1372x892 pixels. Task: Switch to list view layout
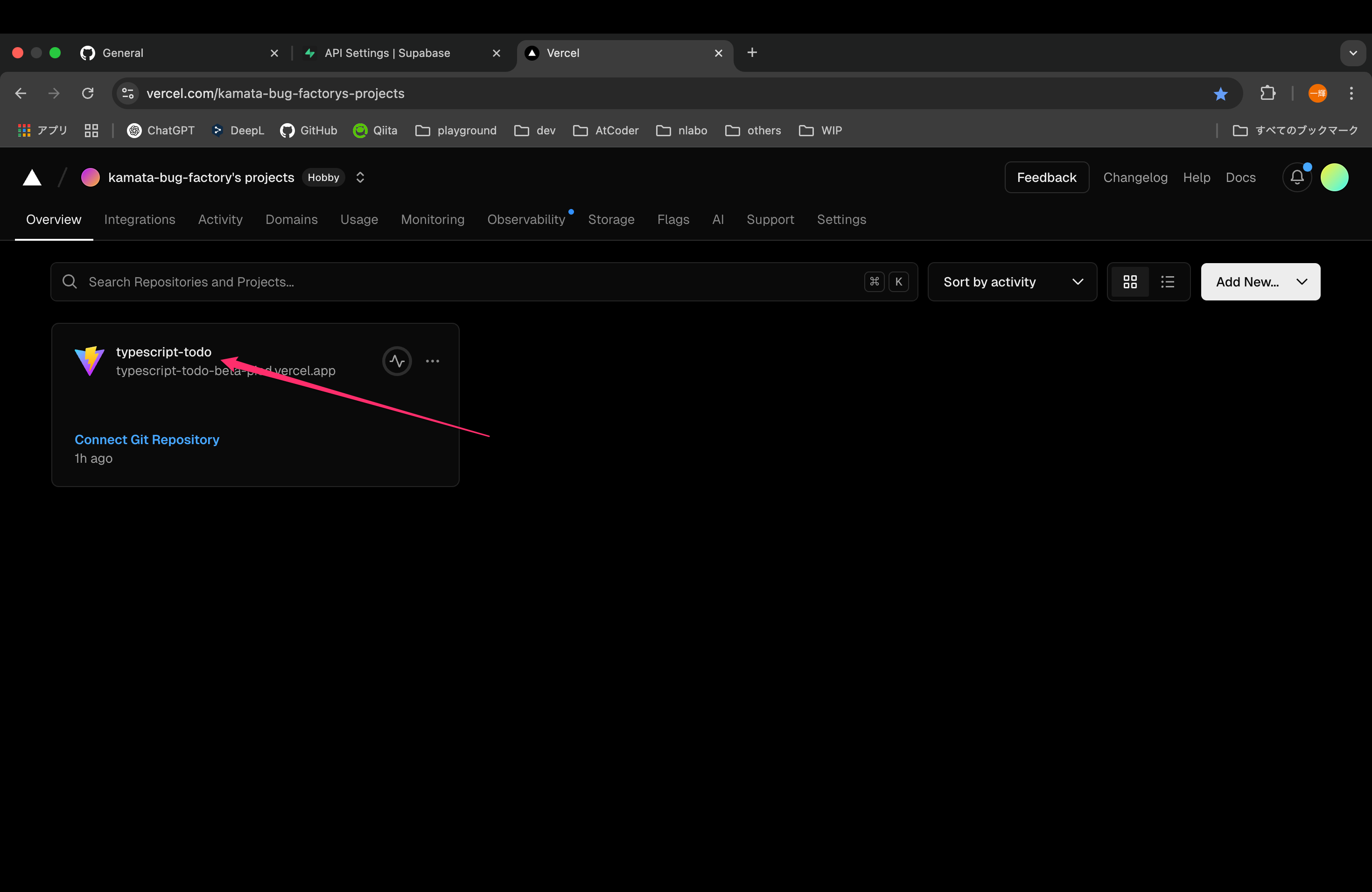coord(1167,282)
